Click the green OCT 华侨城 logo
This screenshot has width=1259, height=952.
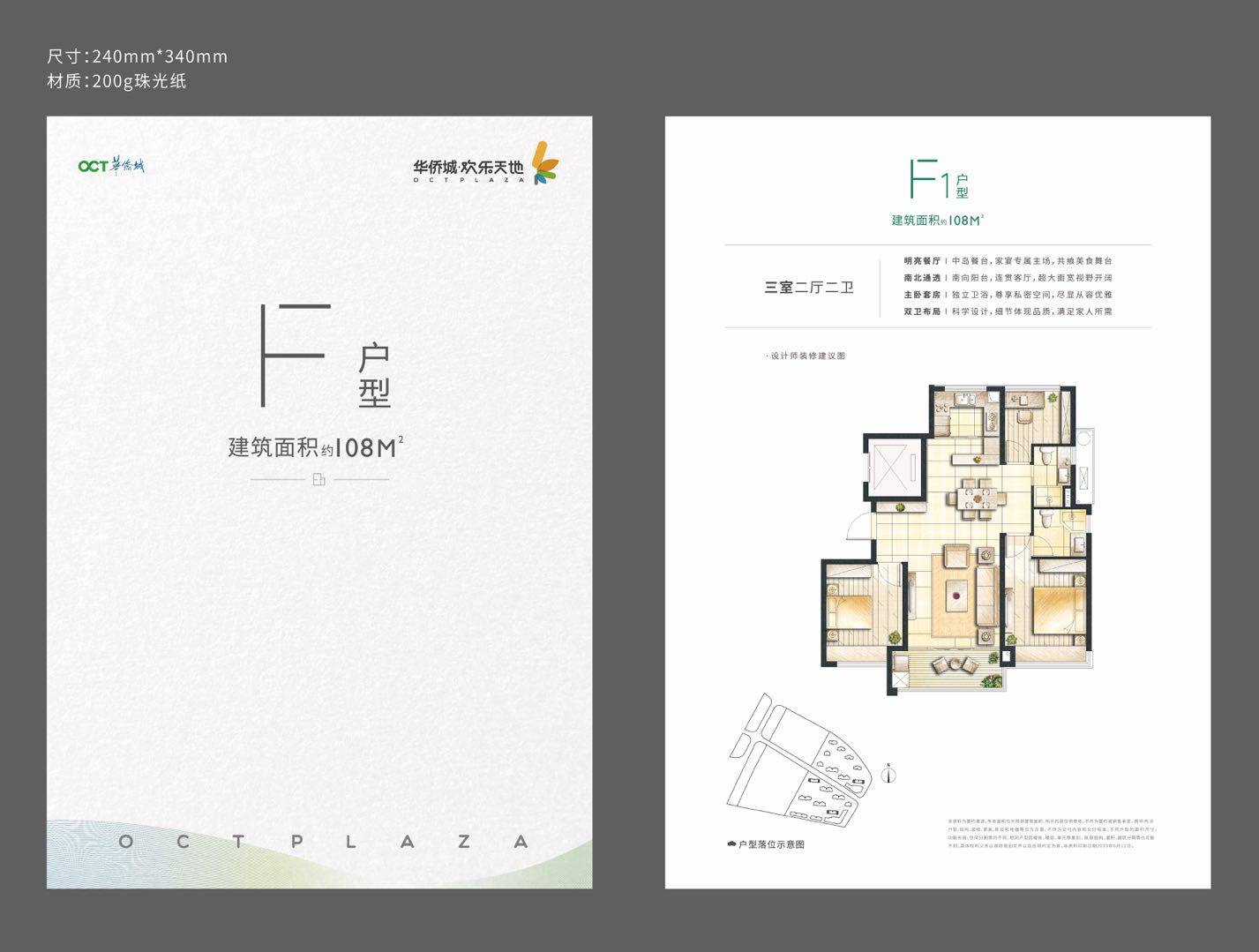click(x=111, y=166)
